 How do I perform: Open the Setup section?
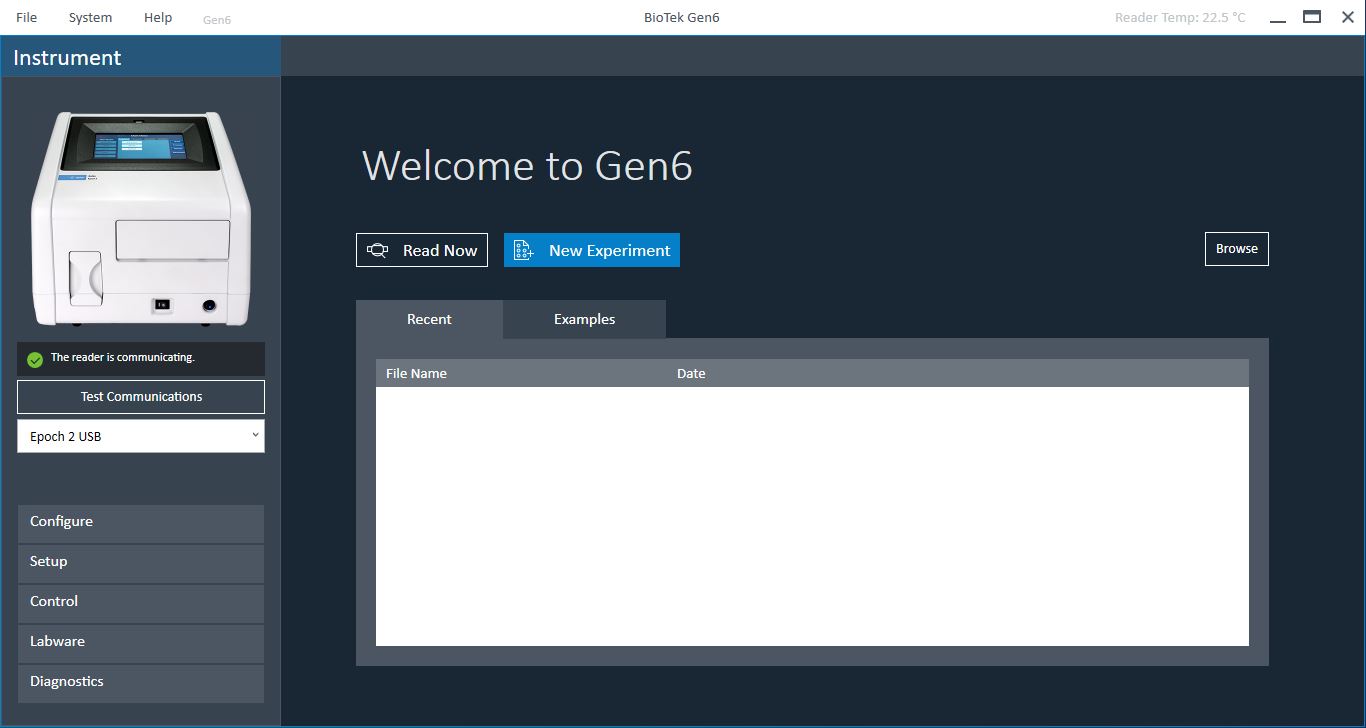(x=141, y=562)
